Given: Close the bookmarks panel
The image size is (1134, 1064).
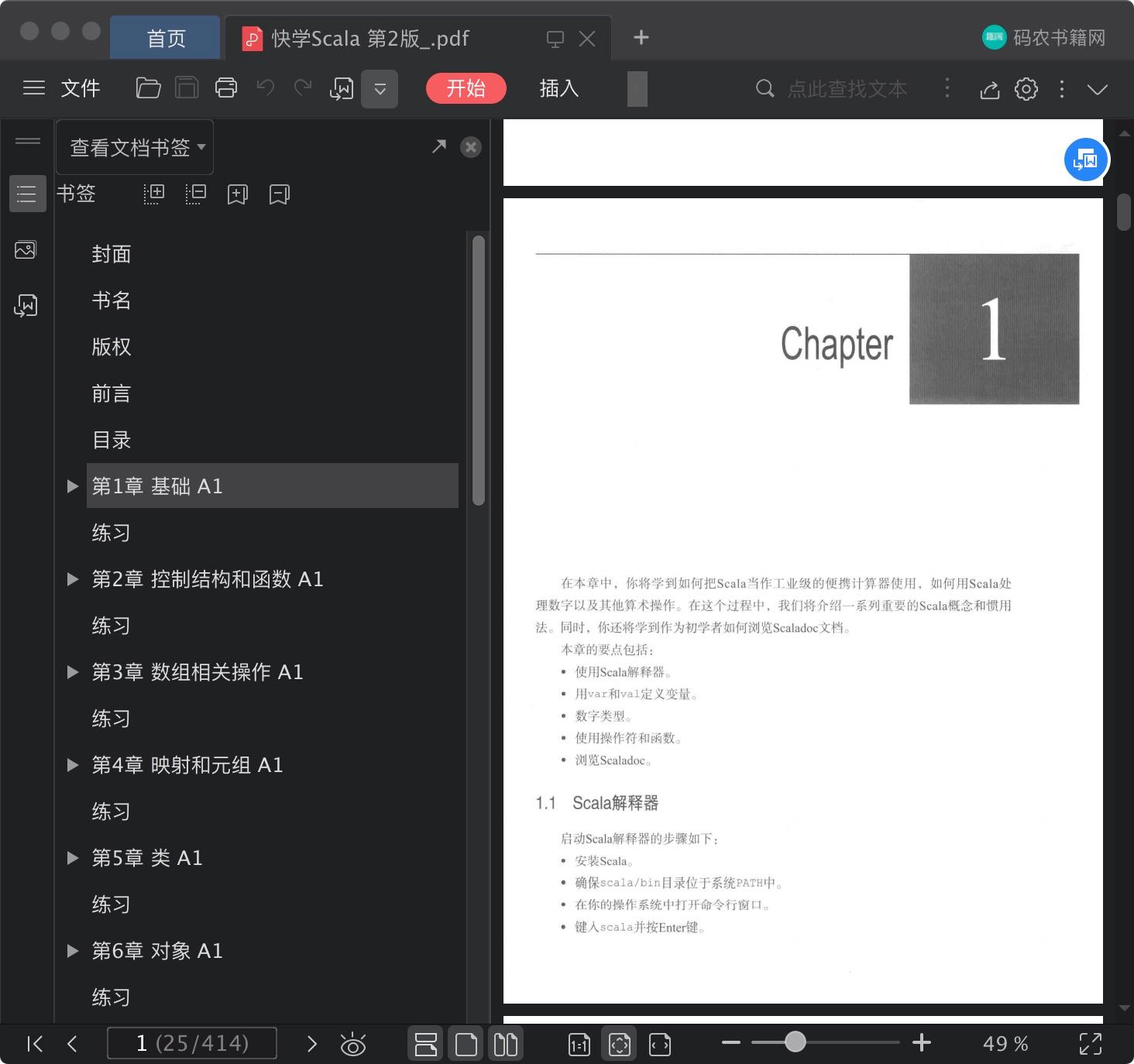Looking at the screenshot, I should pos(471,147).
